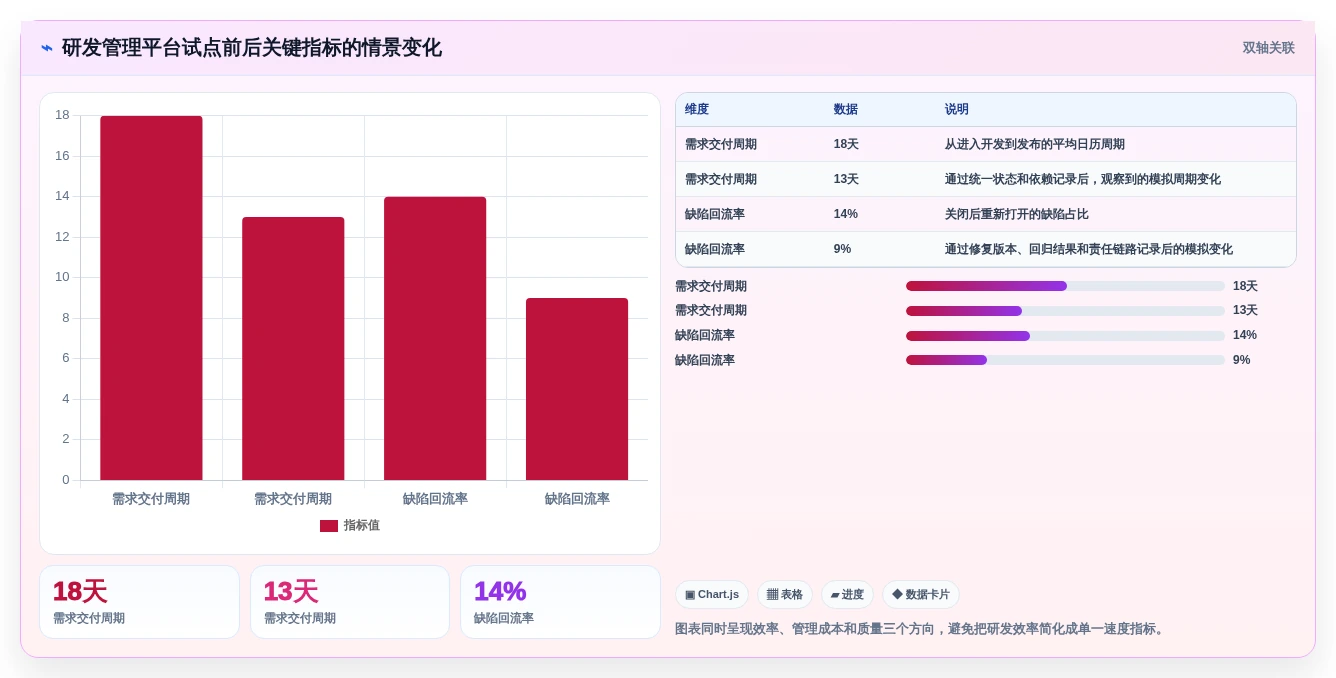Image resolution: width=1336 pixels, height=678 pixels.
Task: Click the y-axis tick label 0
Action: pos(66,480)
